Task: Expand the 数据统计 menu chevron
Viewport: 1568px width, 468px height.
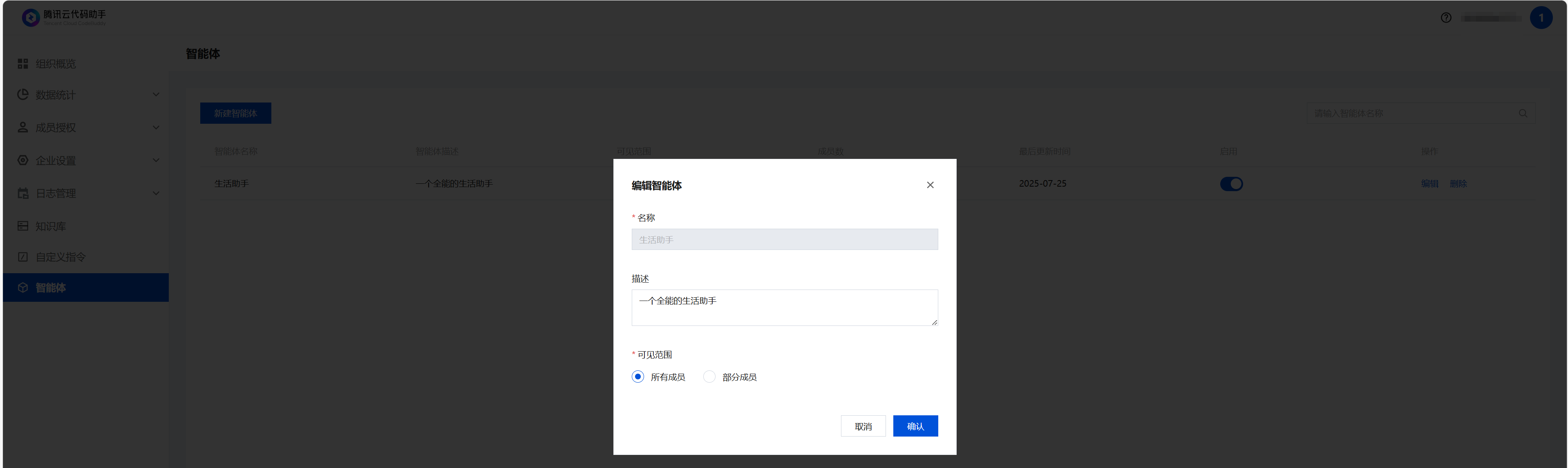Action: [x=156, y=94]
